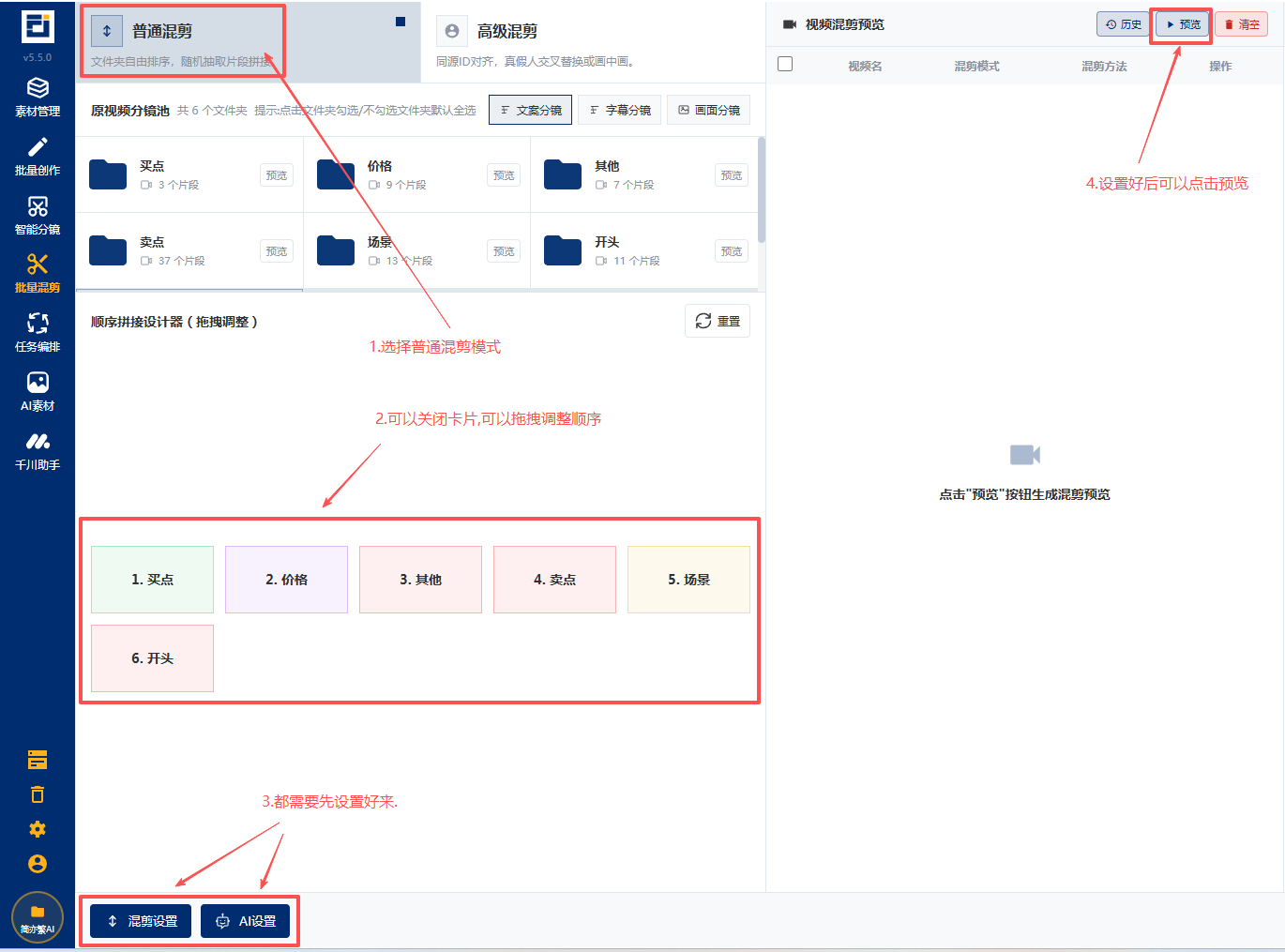Open AI素材 in the sidebar
Image resolution: width=1285 pixels, height=952 pixels.
pyautogui.click(x=38, y=392)
